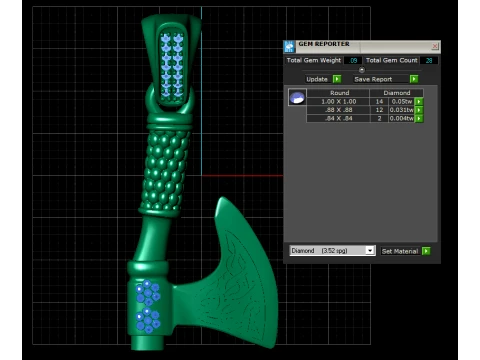Screen dimensions: 480x360
Task: Click gem count 12 cell
Action: [x=379, y=110]
